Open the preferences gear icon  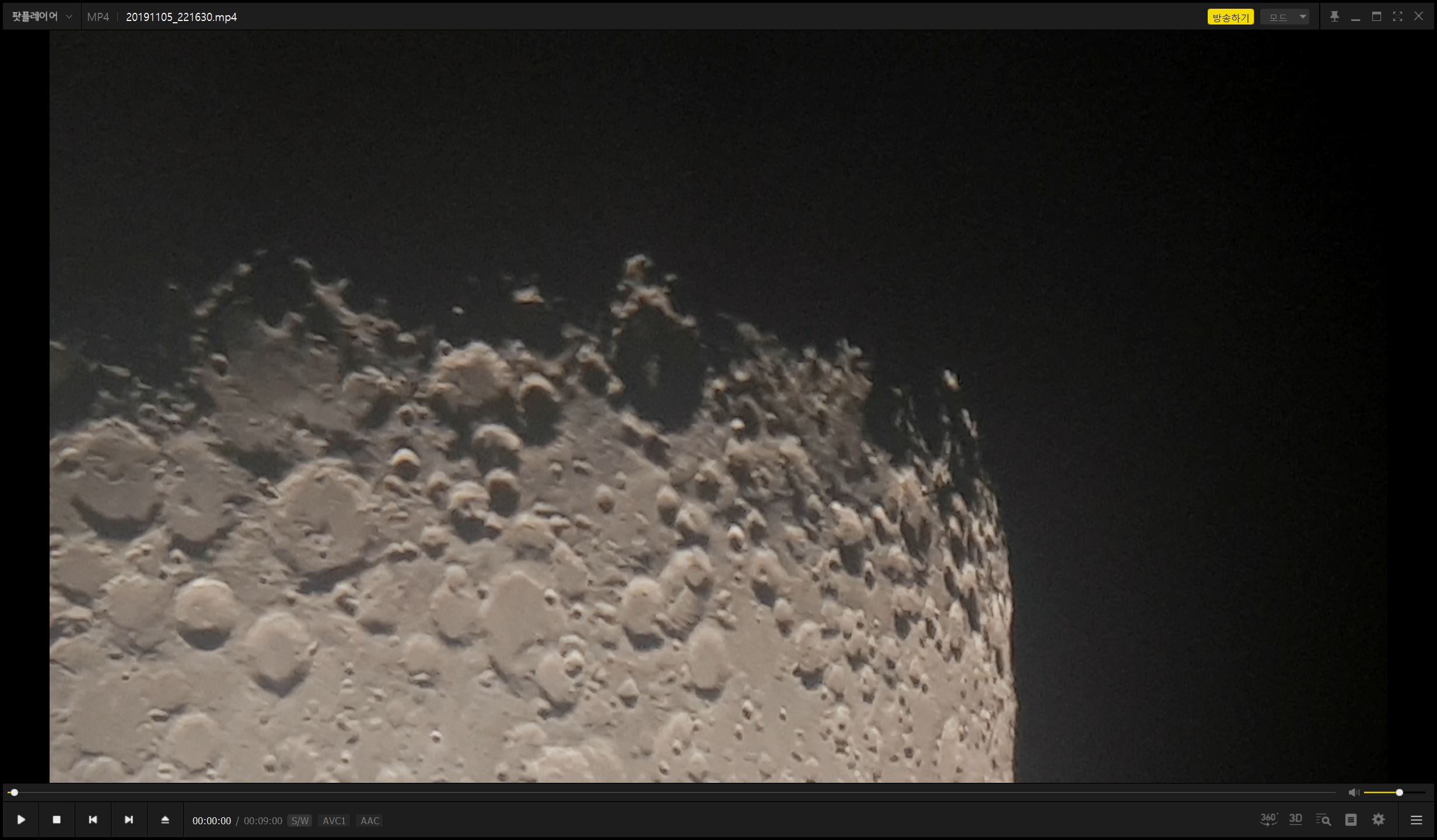(1378, 820)
